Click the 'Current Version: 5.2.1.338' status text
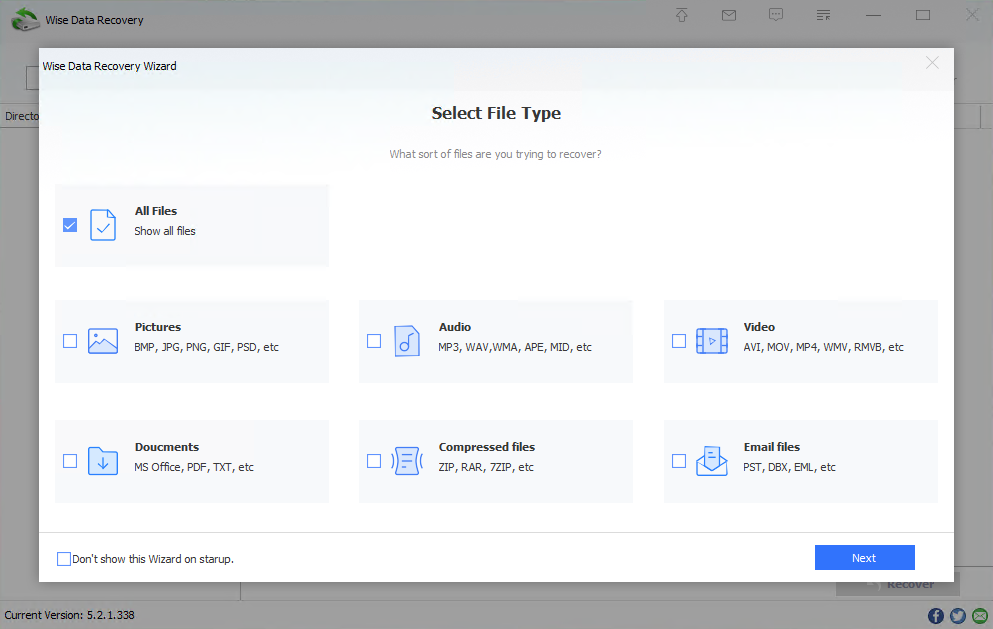The height and width of the screenshot is (629, 993). pyautogui.click(x=70, y=615)
